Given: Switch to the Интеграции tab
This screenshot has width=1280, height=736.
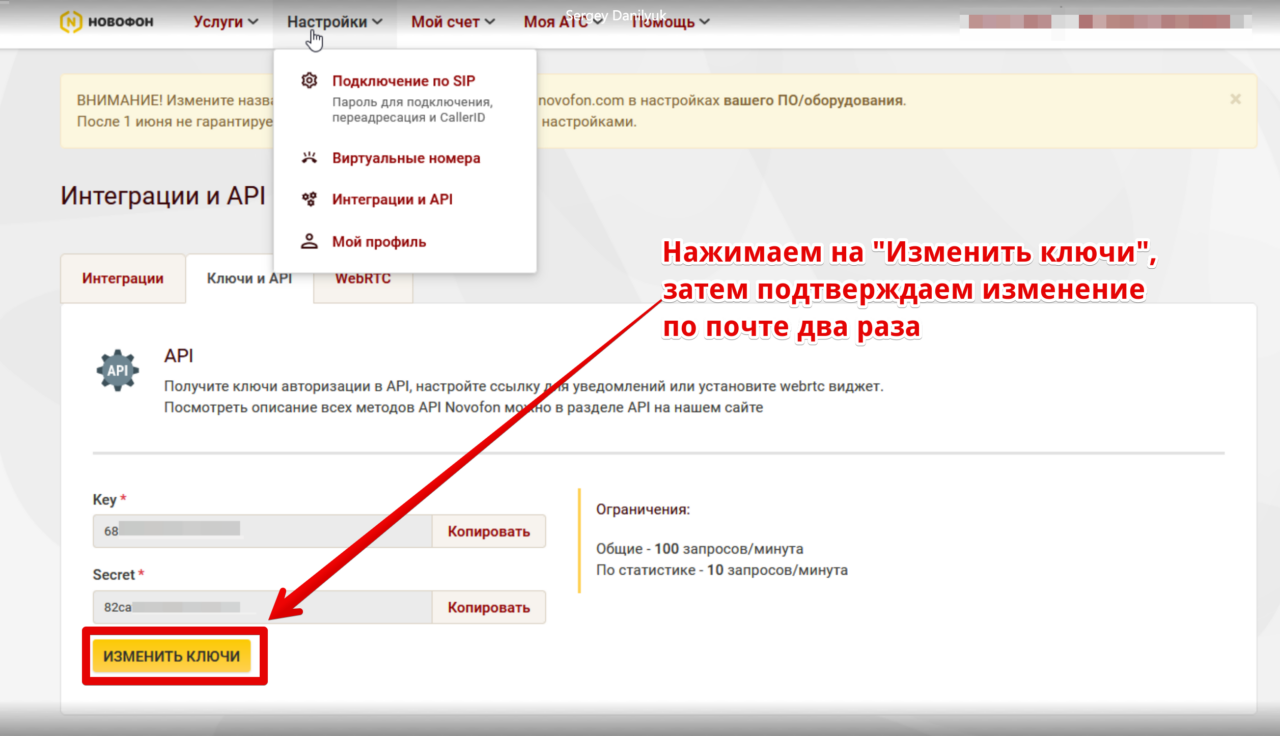Looking at the screenshot, I should point(123,279).
